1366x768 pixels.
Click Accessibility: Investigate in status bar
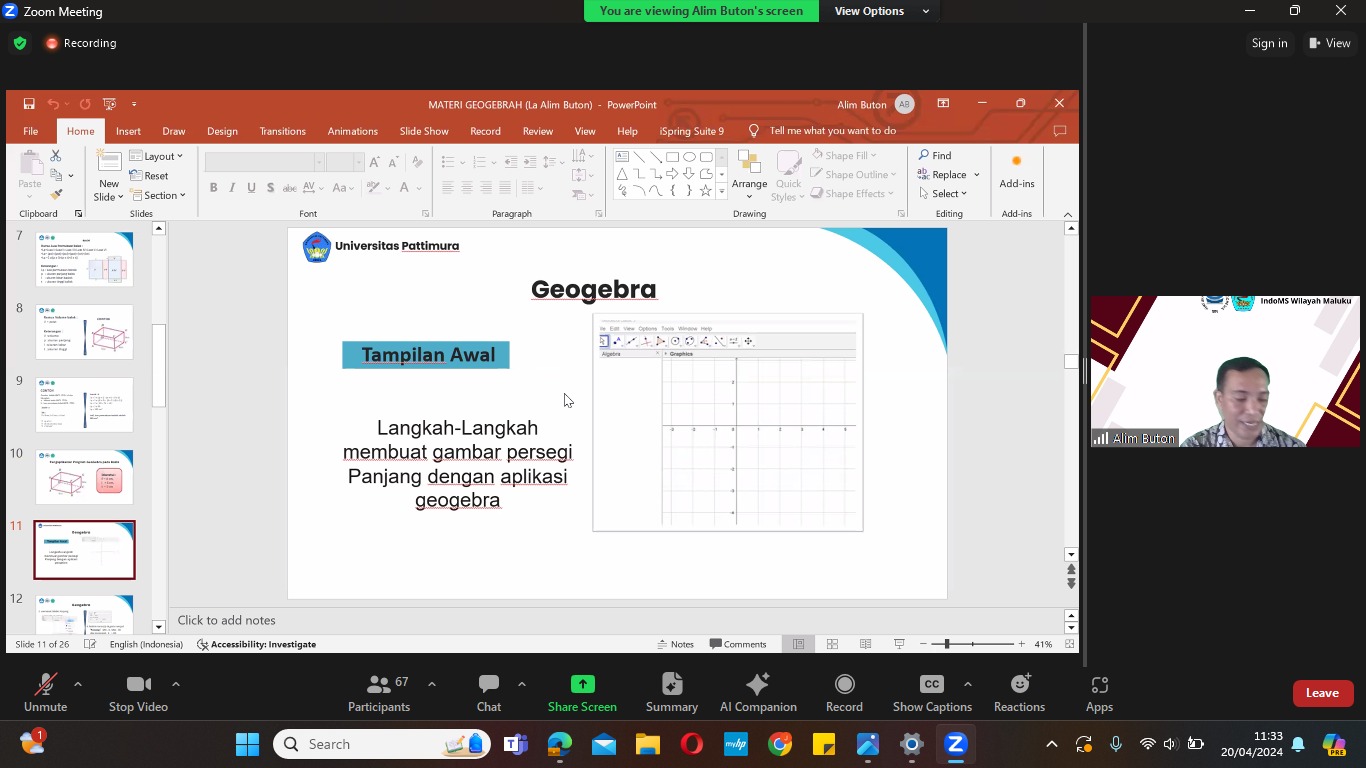pos(257,644)
